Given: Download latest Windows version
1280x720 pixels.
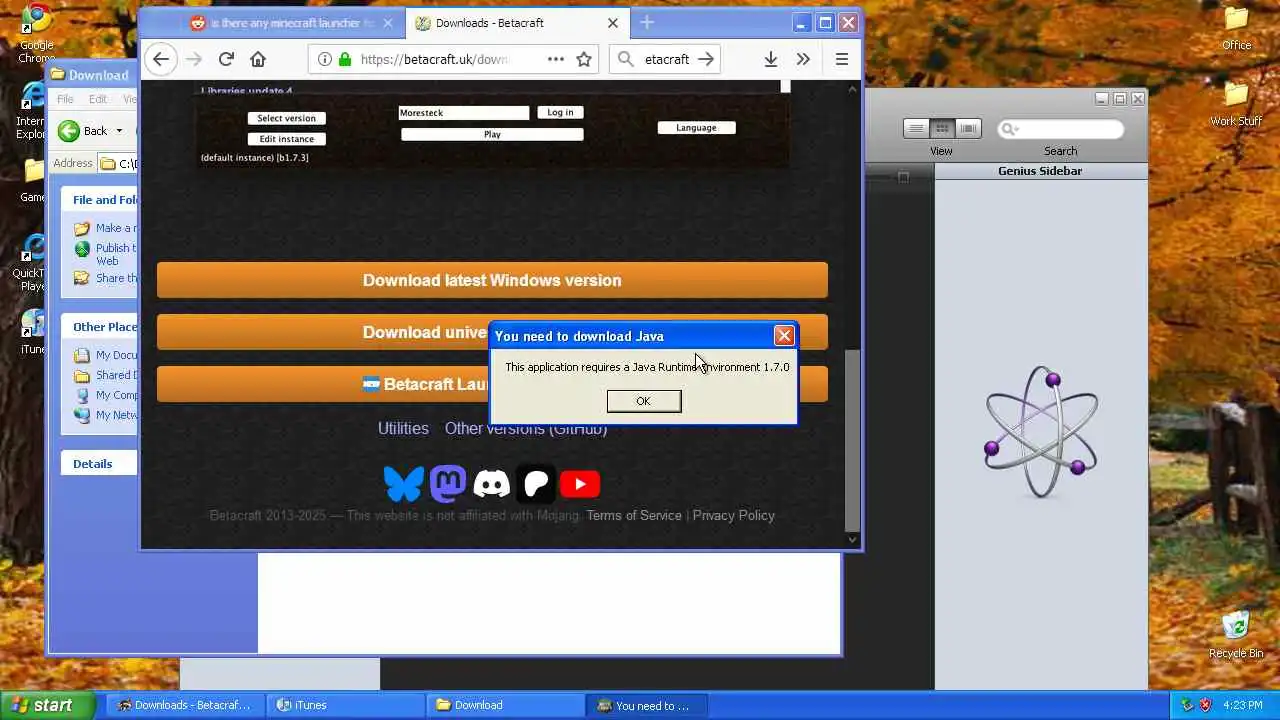Looking at the screenshot, I should click(x=492, y=280).
